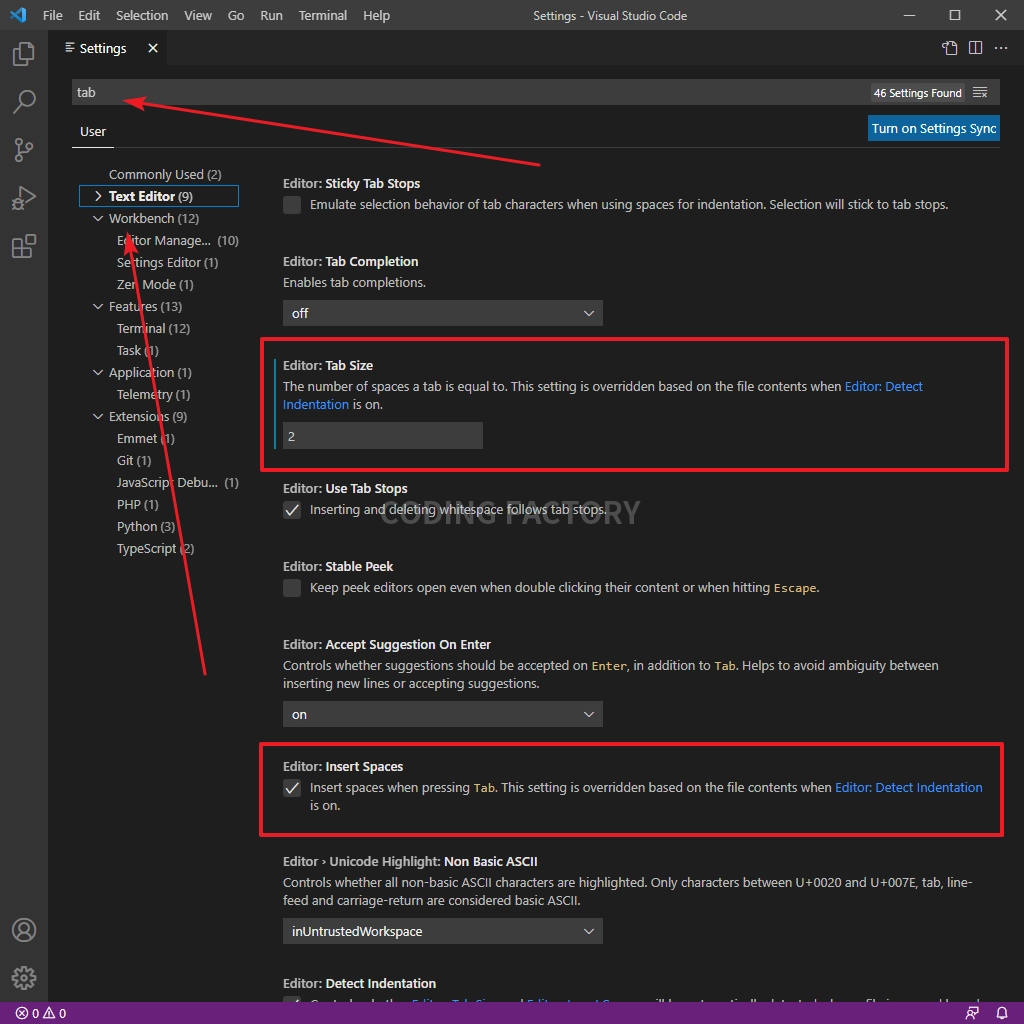The width and height of the screenshot is (1024, 1024).
Task: Click the VS Code logo icon
Action: [x=18, y=15]
